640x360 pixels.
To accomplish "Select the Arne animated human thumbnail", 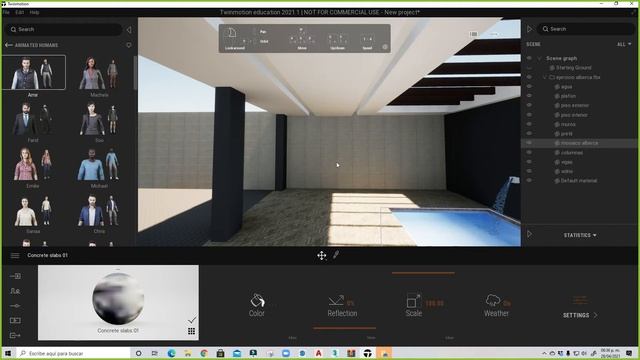I will (33, 73).
